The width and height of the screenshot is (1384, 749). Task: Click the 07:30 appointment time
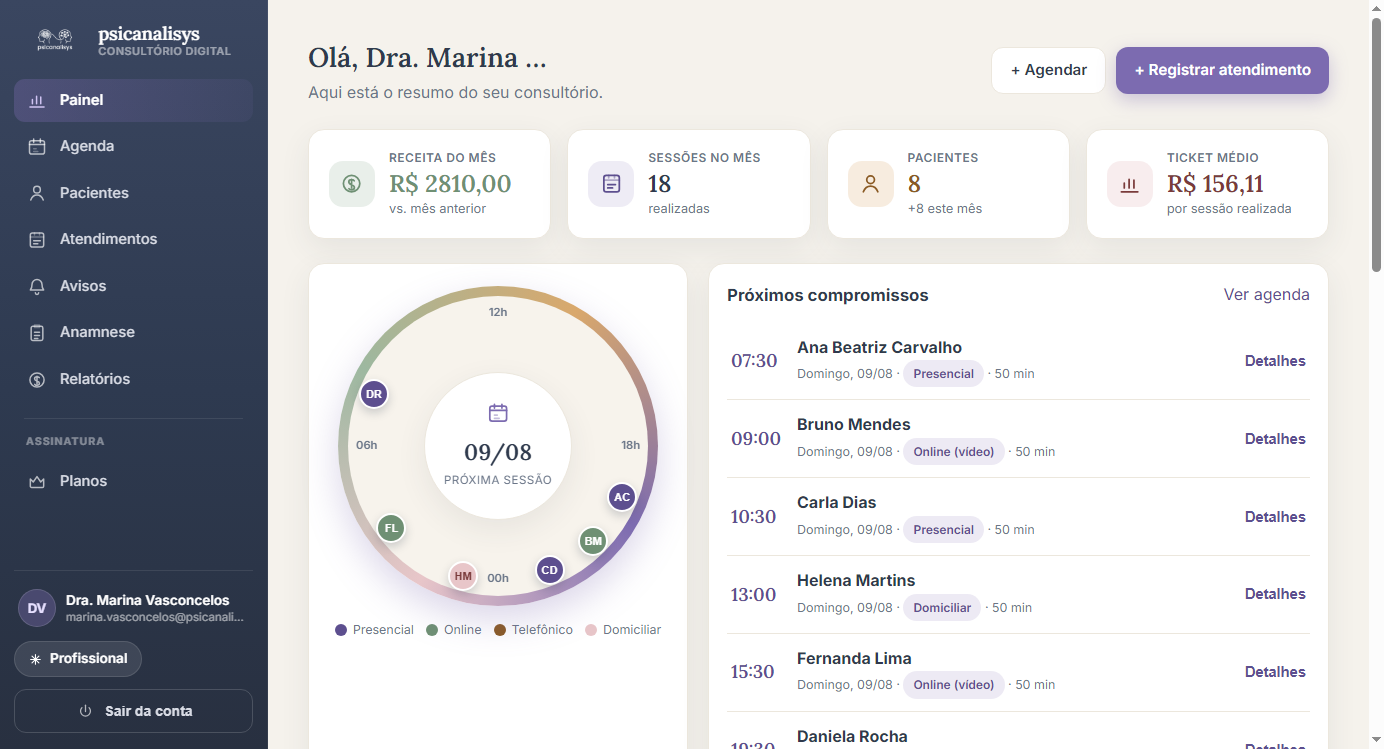coord(754,361)
